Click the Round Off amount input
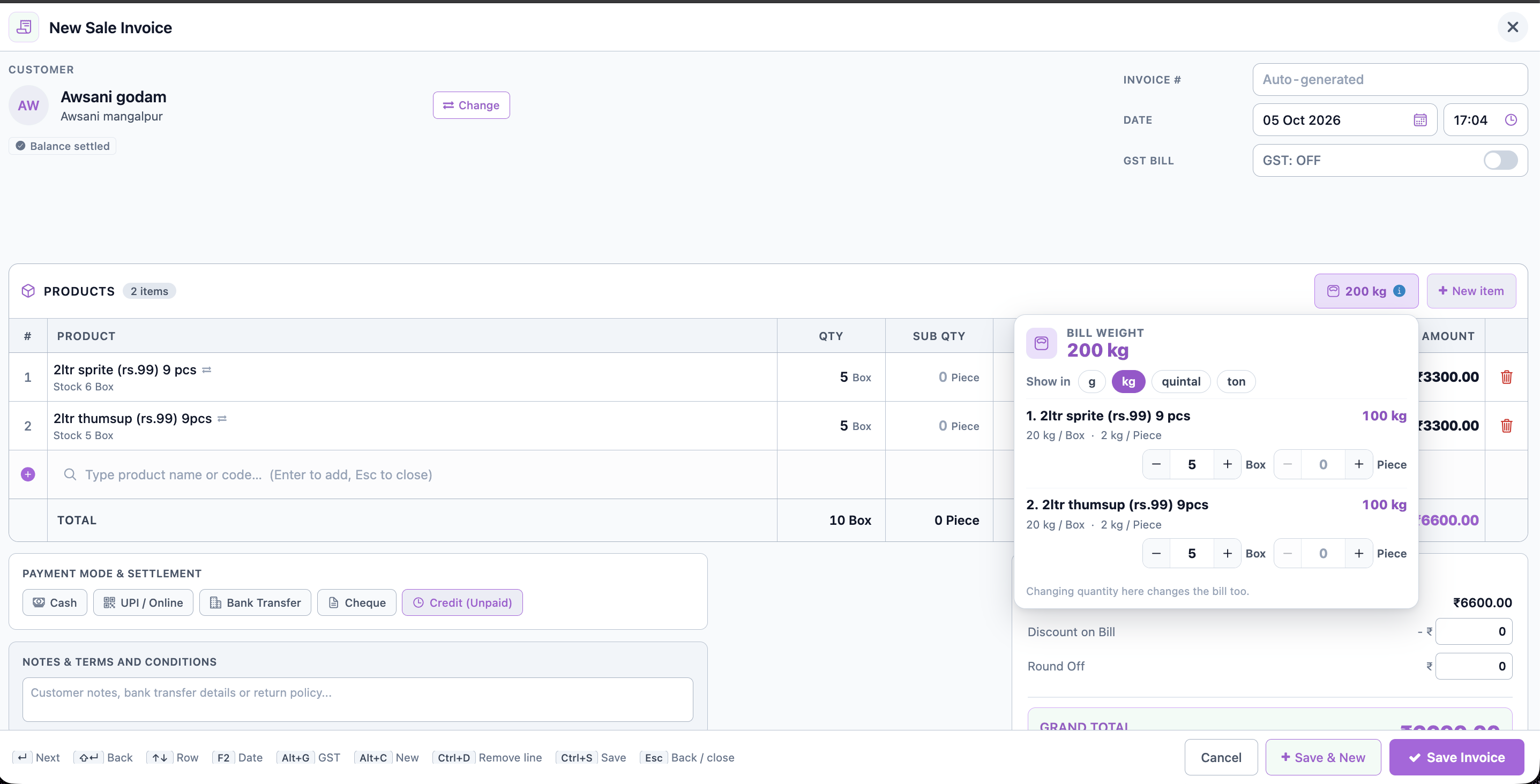The height and width of the screenshot is (784, 1540). point(1474,666)
